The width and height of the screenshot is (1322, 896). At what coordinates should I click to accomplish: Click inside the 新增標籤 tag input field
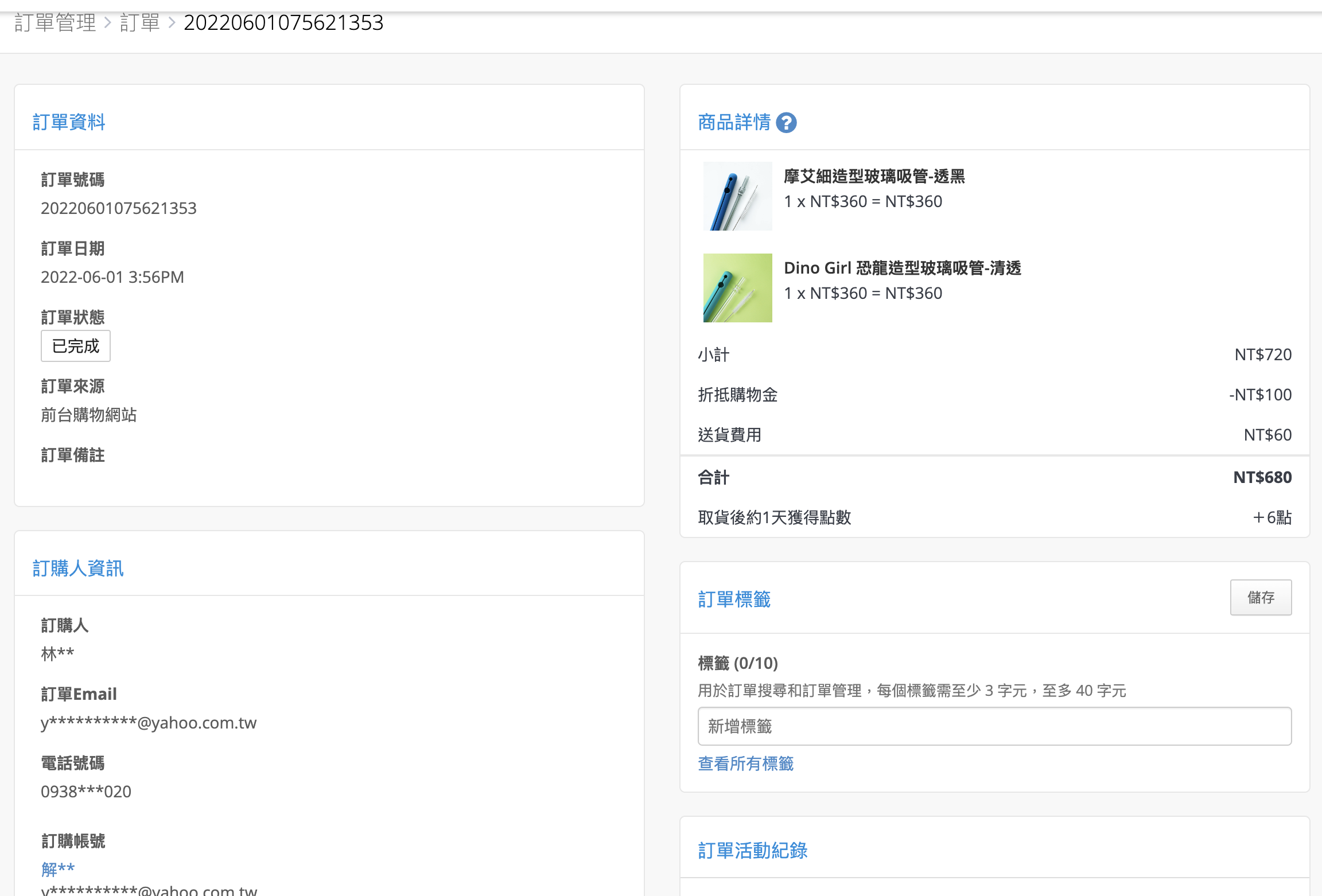(994, 726)
